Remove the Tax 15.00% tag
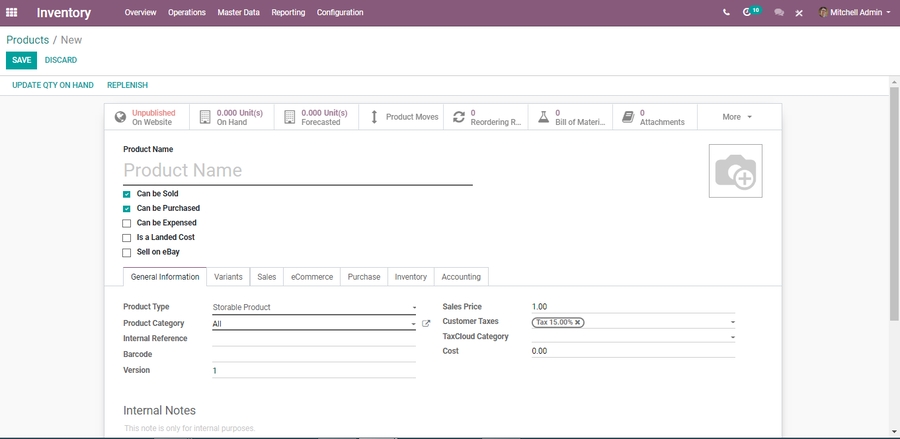The width and height of the screenshot is (900, 439). click(x=578, y=322)
